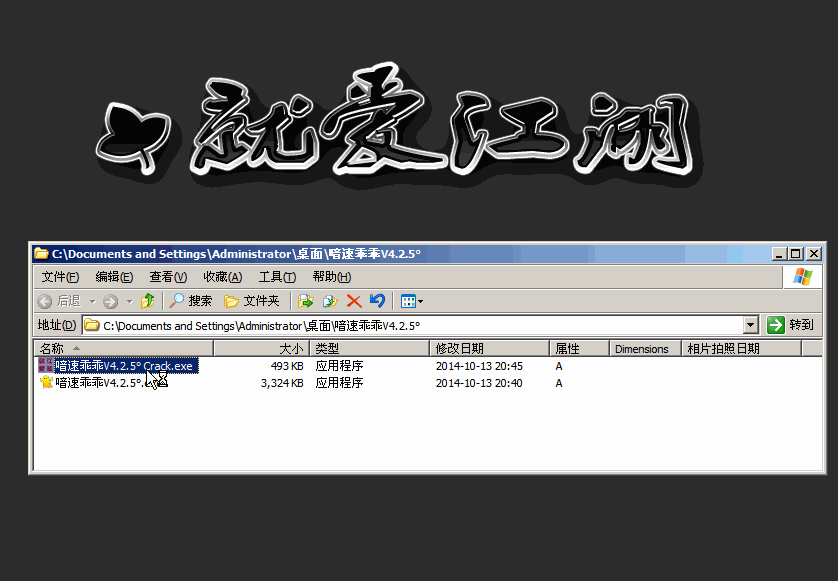
Task: Open the Views dropdown button
Action: tap(412, 301)
